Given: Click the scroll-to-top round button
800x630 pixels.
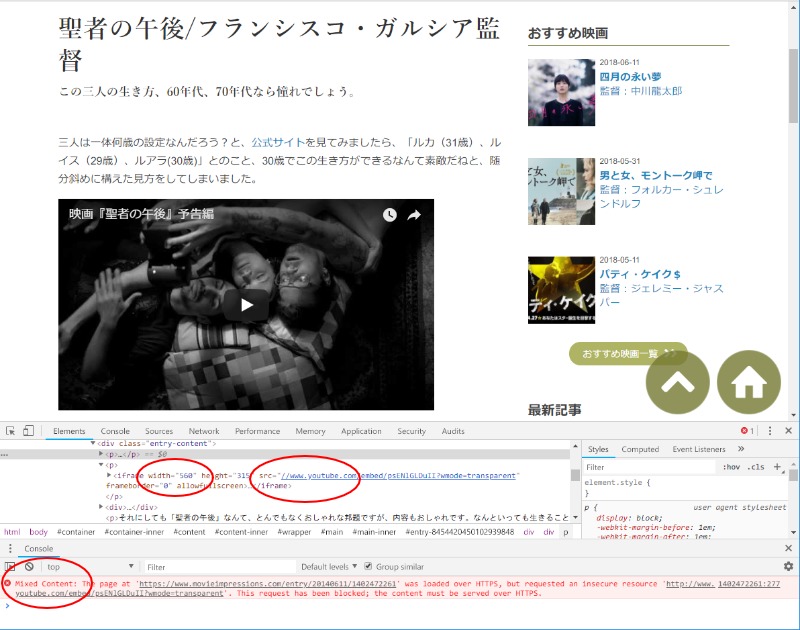Looking at the screenshot, I should tap(678, 382).
